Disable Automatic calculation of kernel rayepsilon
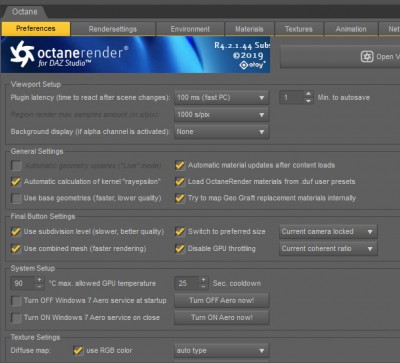The image size is (400, 363). (16, 181)
